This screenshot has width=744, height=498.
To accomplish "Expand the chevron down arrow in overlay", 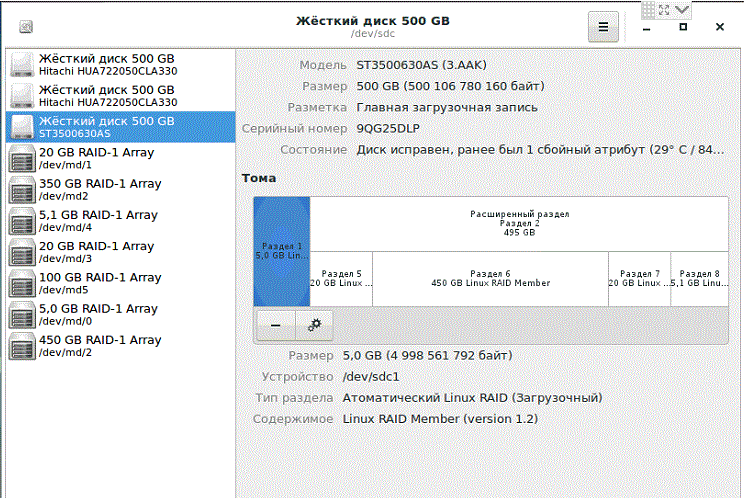I will [682, 9].
